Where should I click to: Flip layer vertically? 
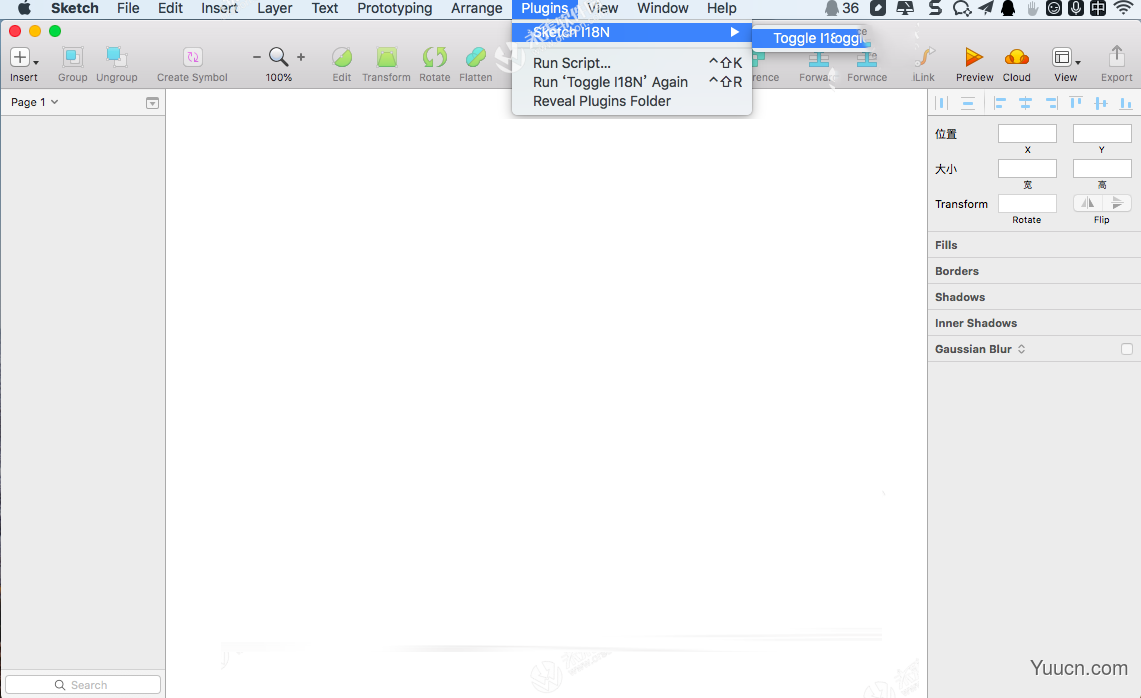1117,203
